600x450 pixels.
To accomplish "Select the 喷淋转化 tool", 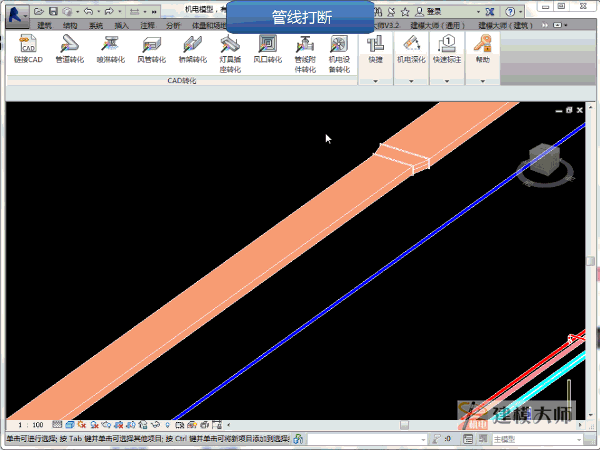I will pos(111,49).
